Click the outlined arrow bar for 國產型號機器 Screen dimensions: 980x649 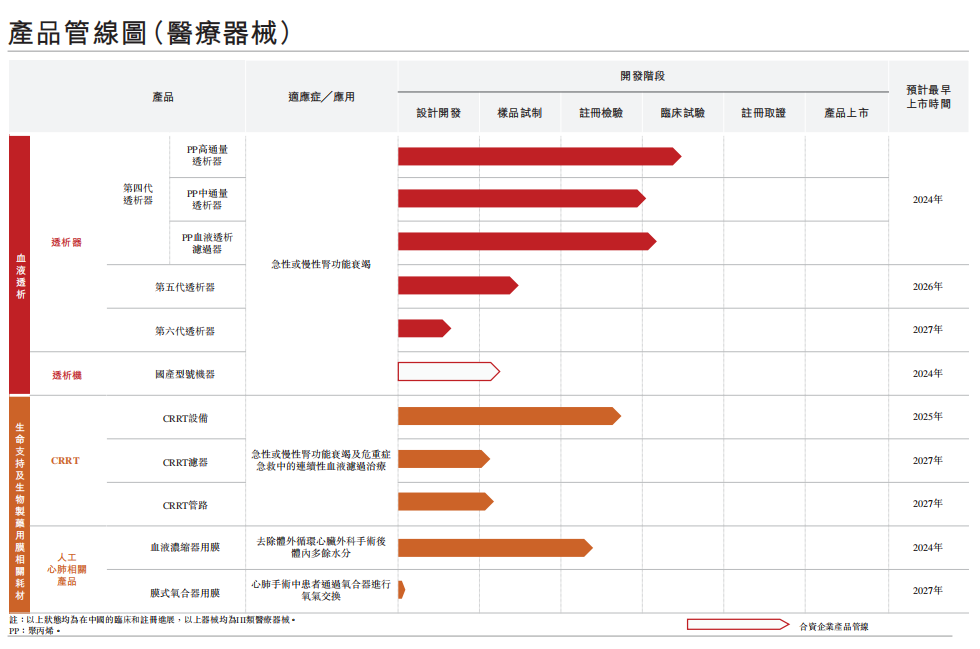[x=449, y=371]
